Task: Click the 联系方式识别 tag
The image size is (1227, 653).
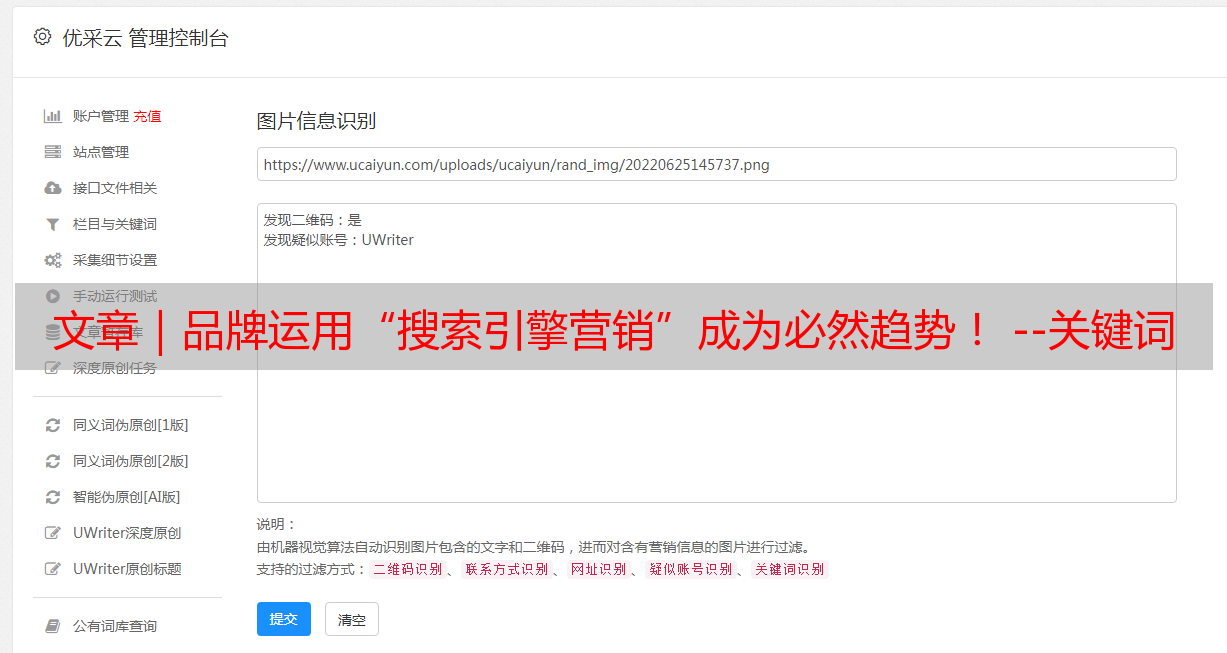Action: [506, 569]
